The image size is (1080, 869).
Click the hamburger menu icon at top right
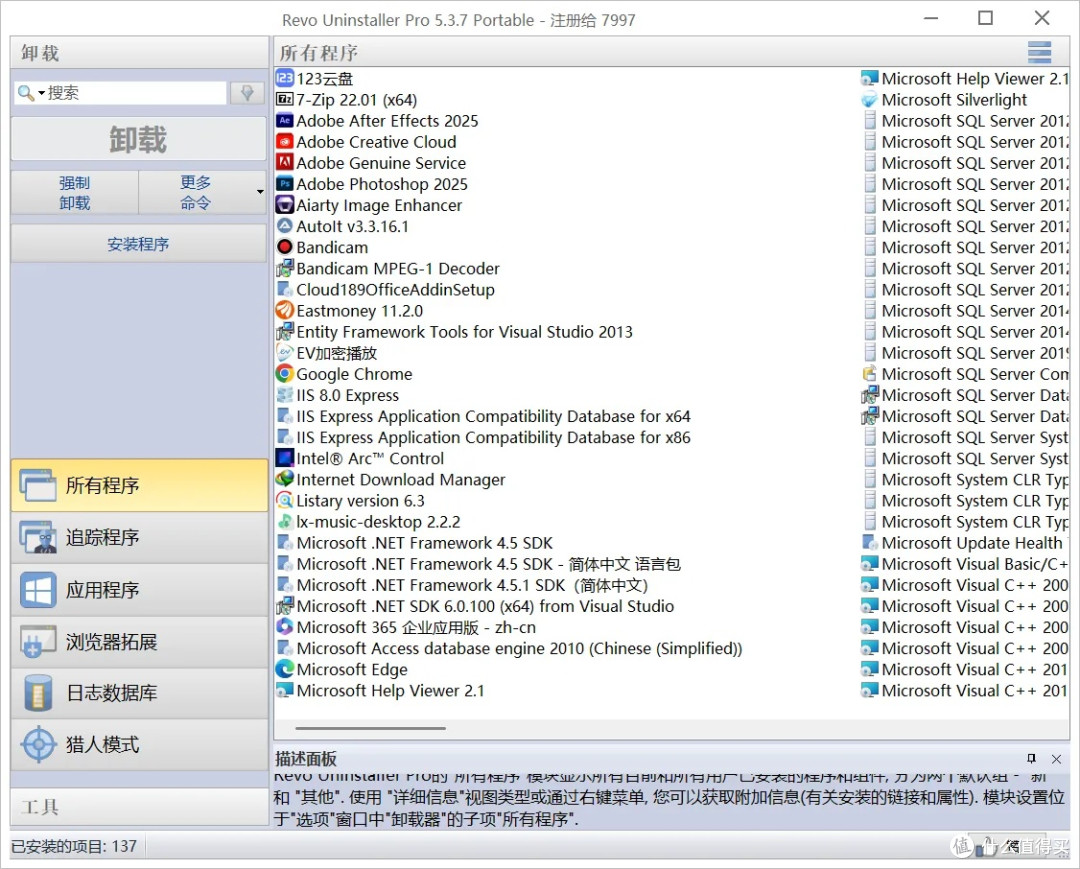point(1039,52)
